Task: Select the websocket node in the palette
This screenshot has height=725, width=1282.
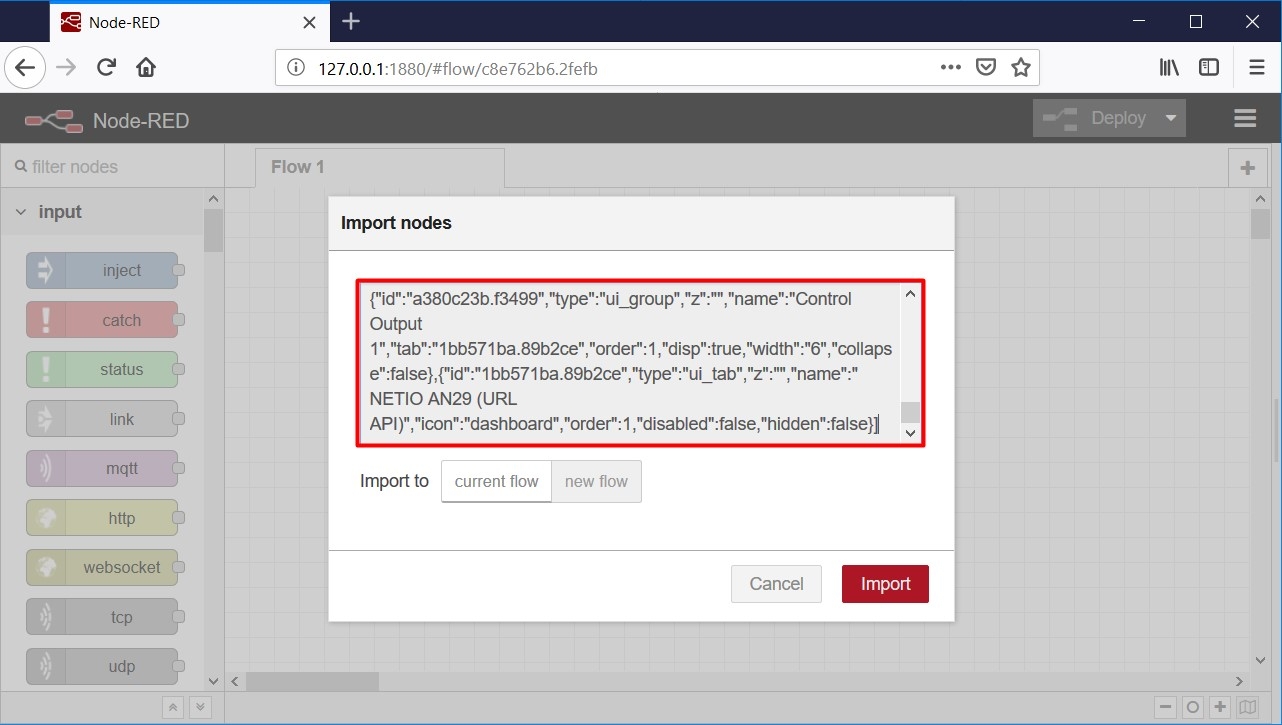Action: pos(102,567)
